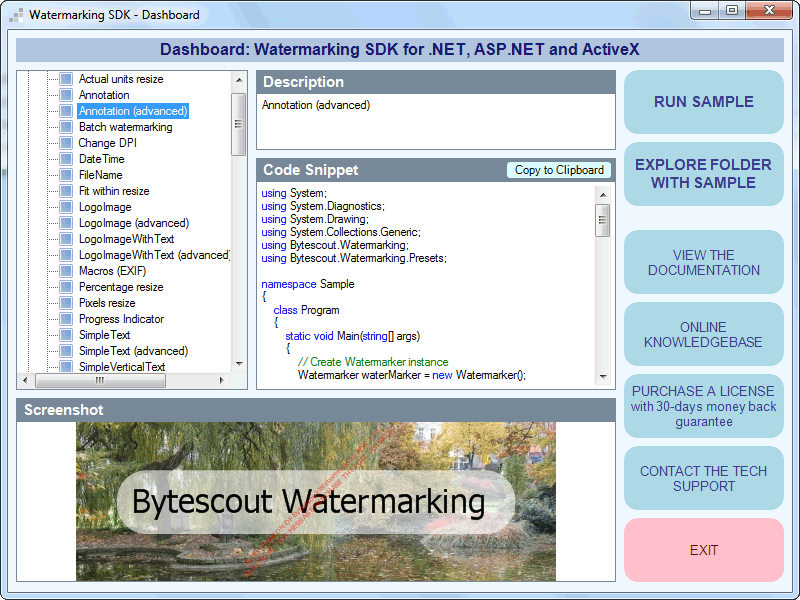Select the Progress Indicator sample
The image size is (800, 600).
[x=121, y=319]
